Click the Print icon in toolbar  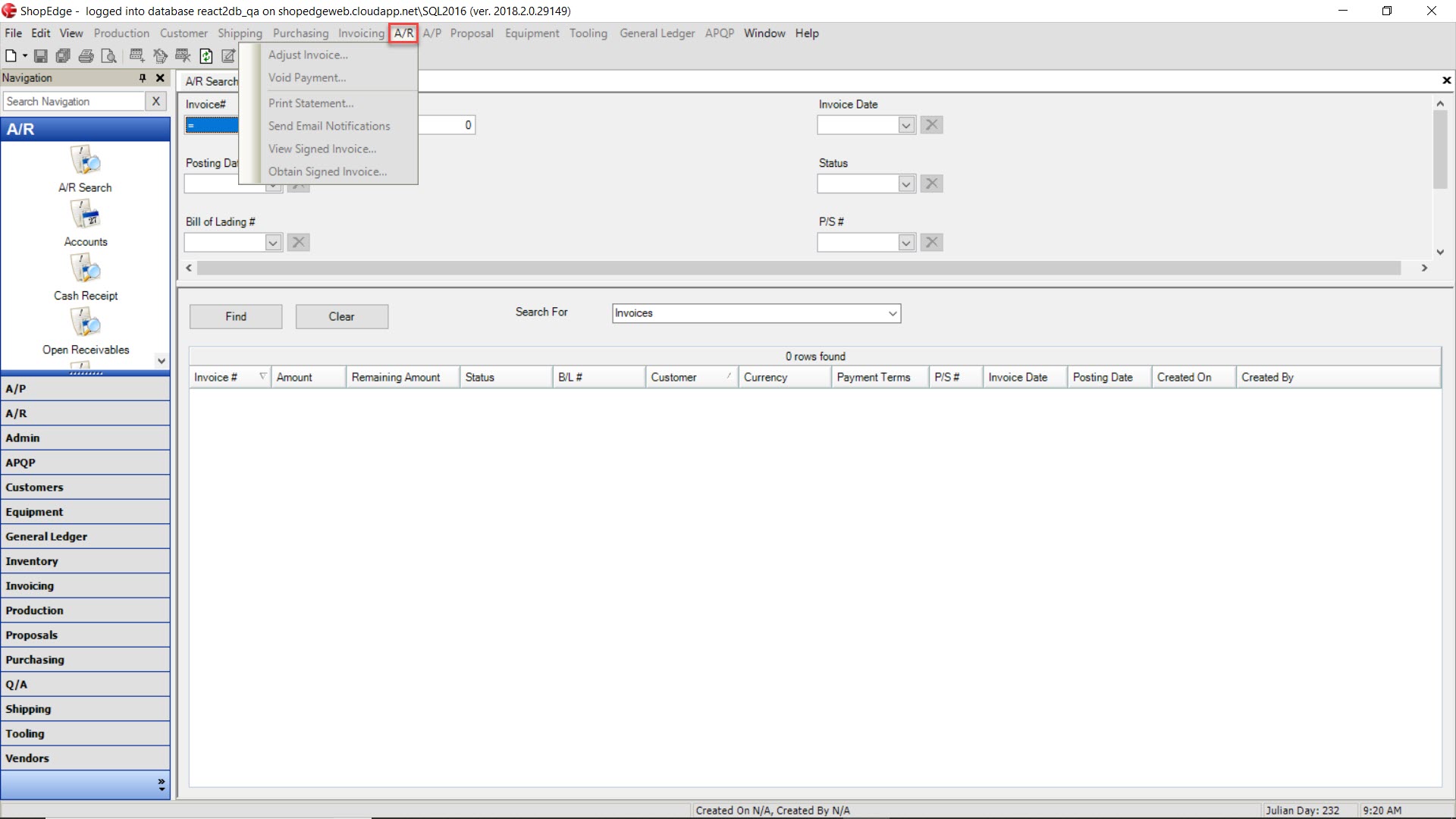(86, 55)
